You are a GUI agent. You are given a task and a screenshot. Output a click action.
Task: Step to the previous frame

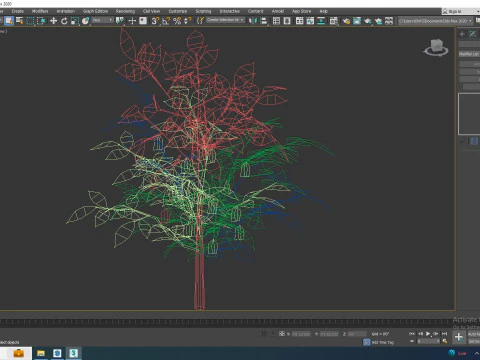click(420, 334)
